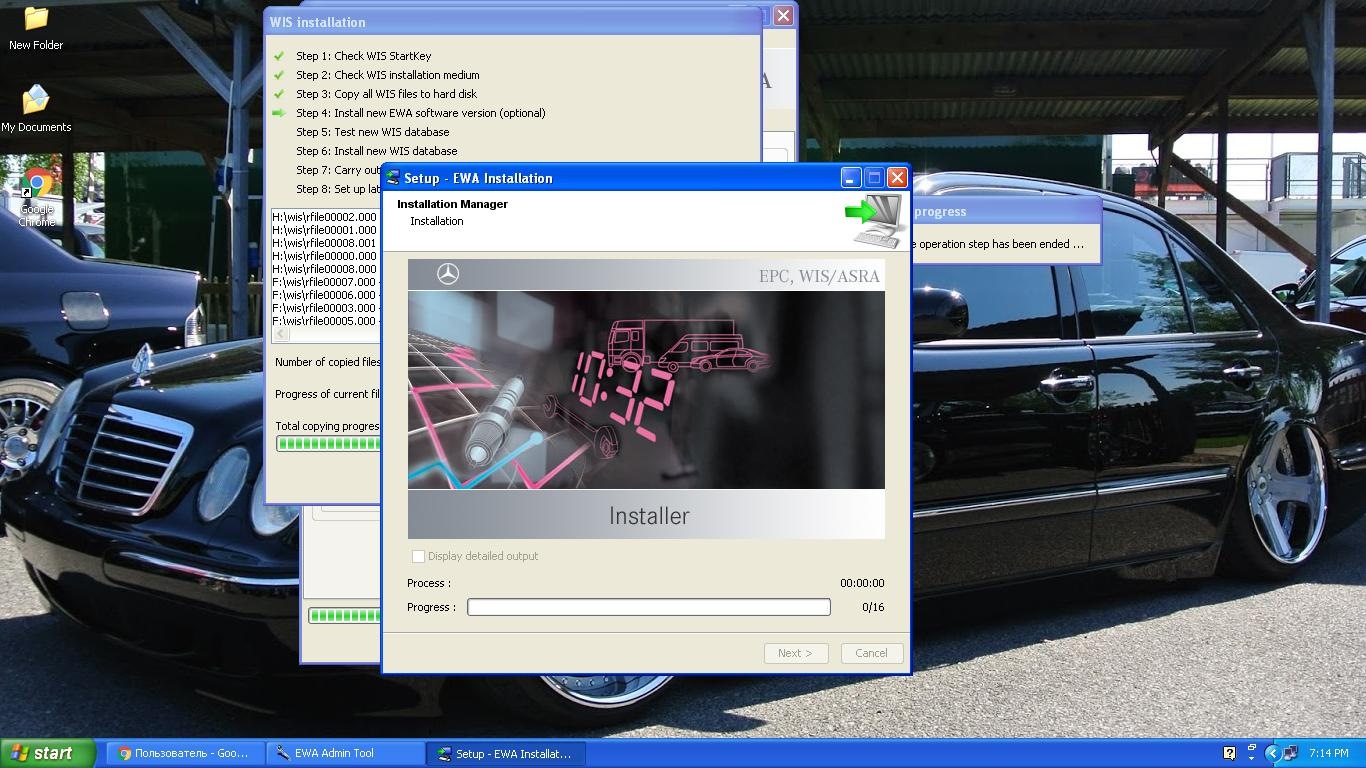The width and height of the screenshot is (1366, 768).
Task: Click the network connection tray icon
Action: click(x=1291, y=753)
